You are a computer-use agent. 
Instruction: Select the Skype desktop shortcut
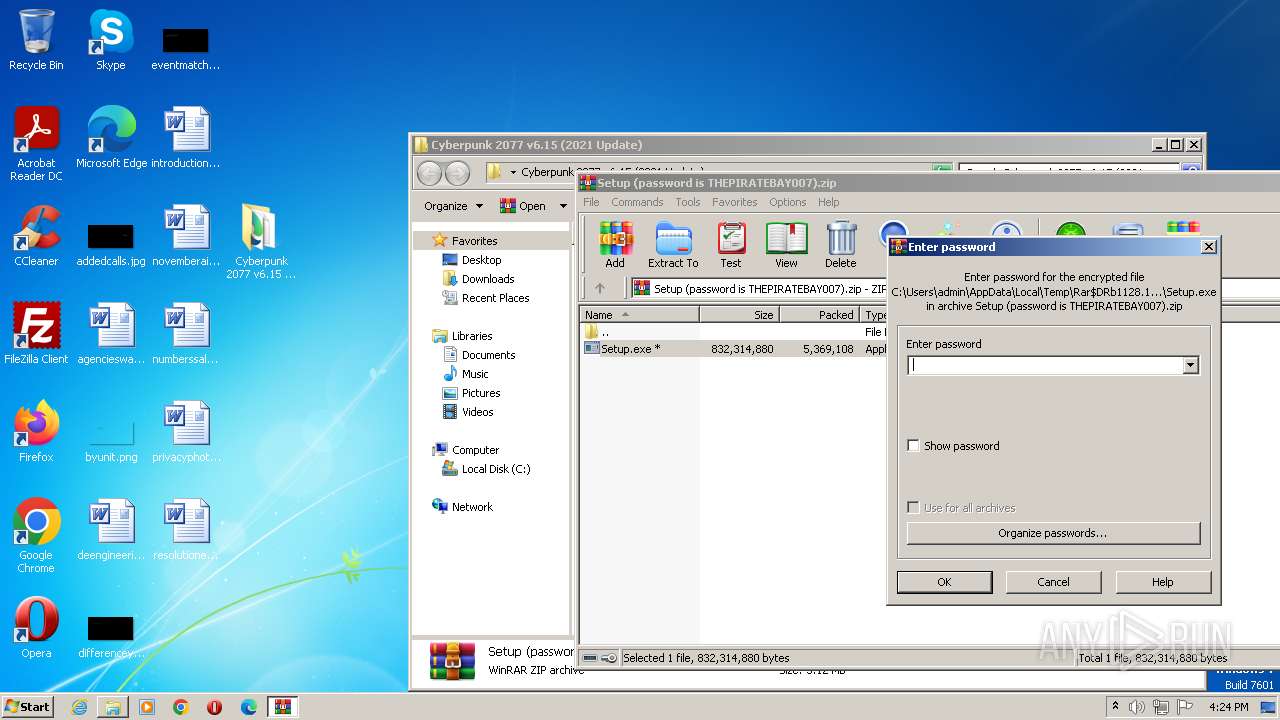pos(111,40)
